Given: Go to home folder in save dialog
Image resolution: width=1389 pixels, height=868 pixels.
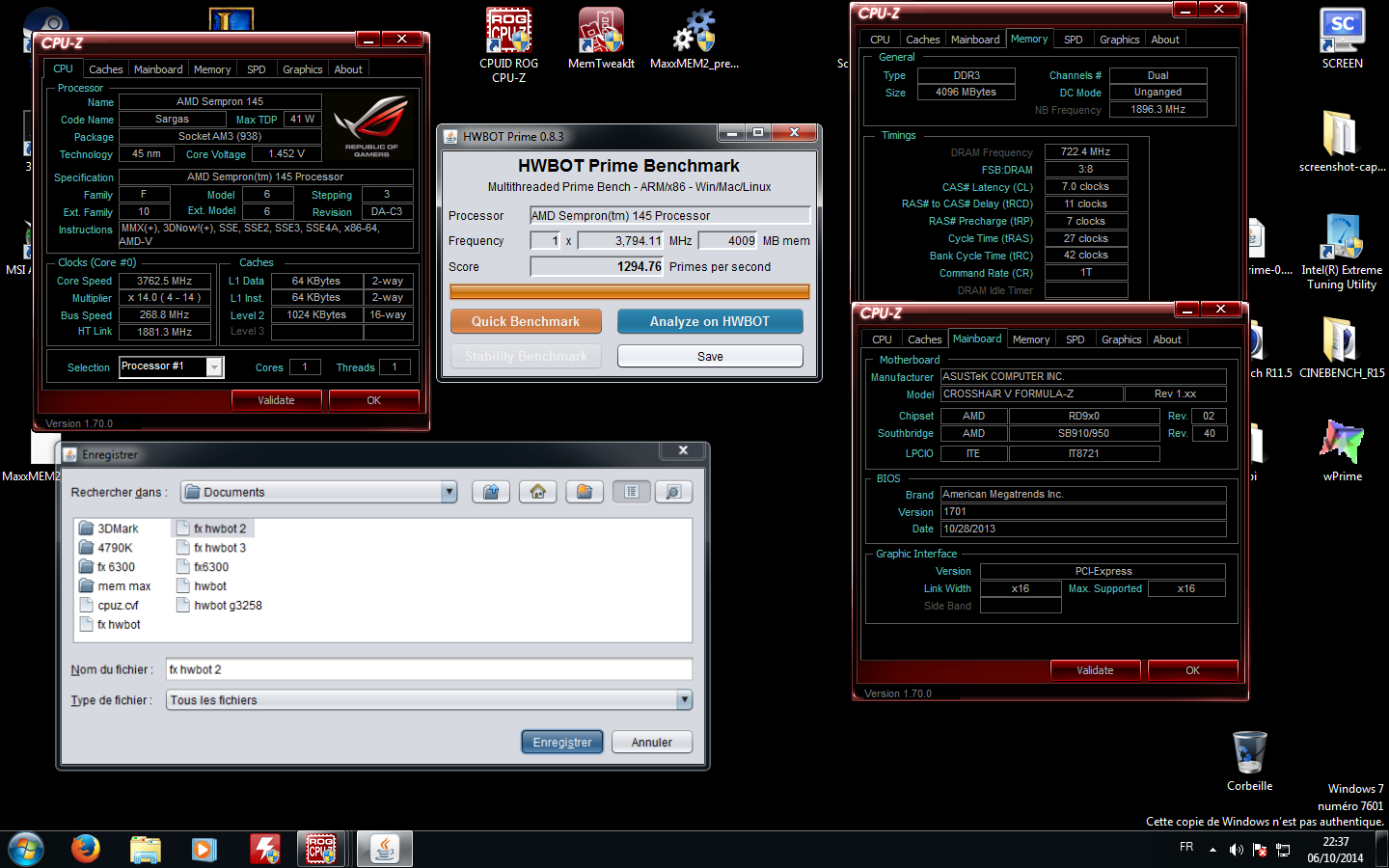Looking at the screenshot, I should (x=537, y=492).
